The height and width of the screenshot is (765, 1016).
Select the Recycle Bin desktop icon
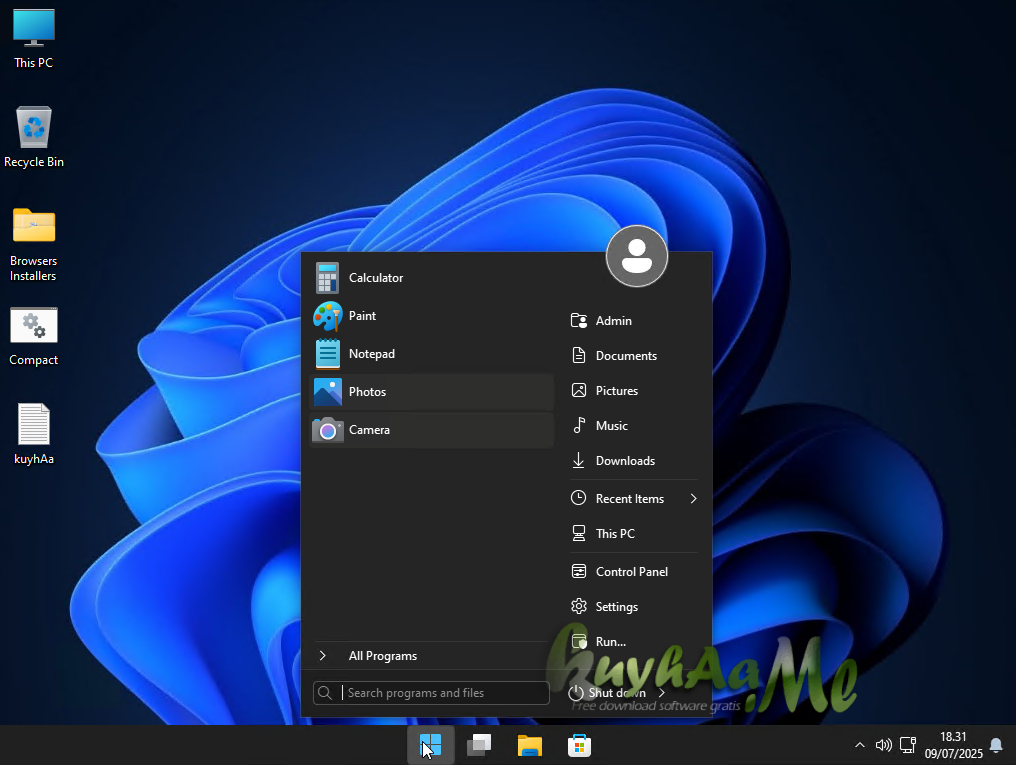[34, 137]
